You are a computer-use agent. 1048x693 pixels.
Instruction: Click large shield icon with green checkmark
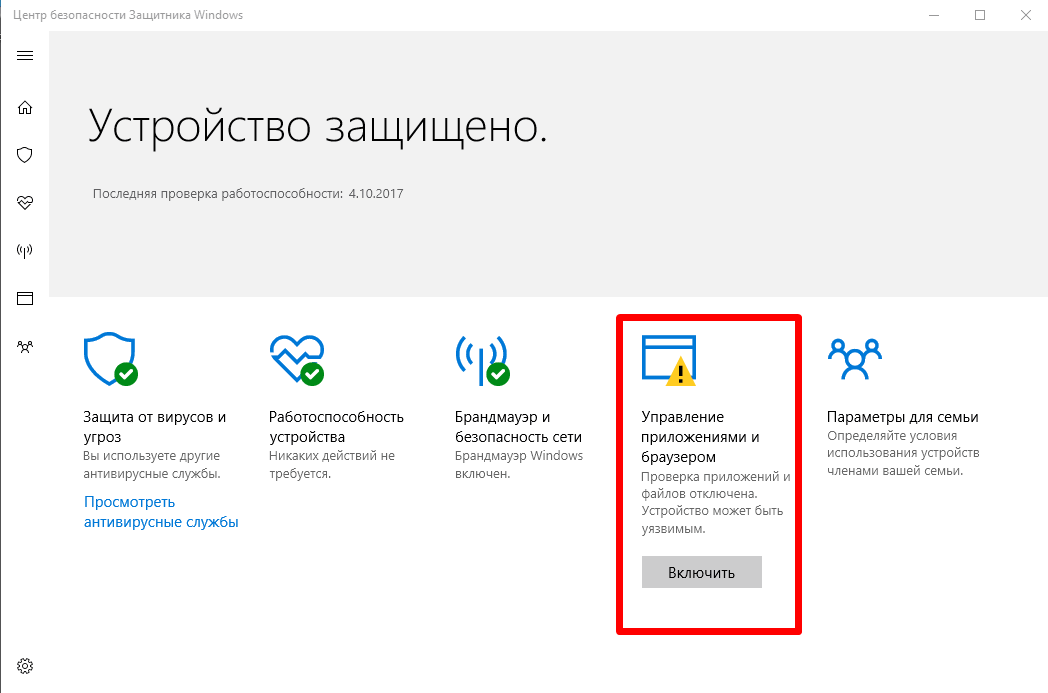coord(110,360)
